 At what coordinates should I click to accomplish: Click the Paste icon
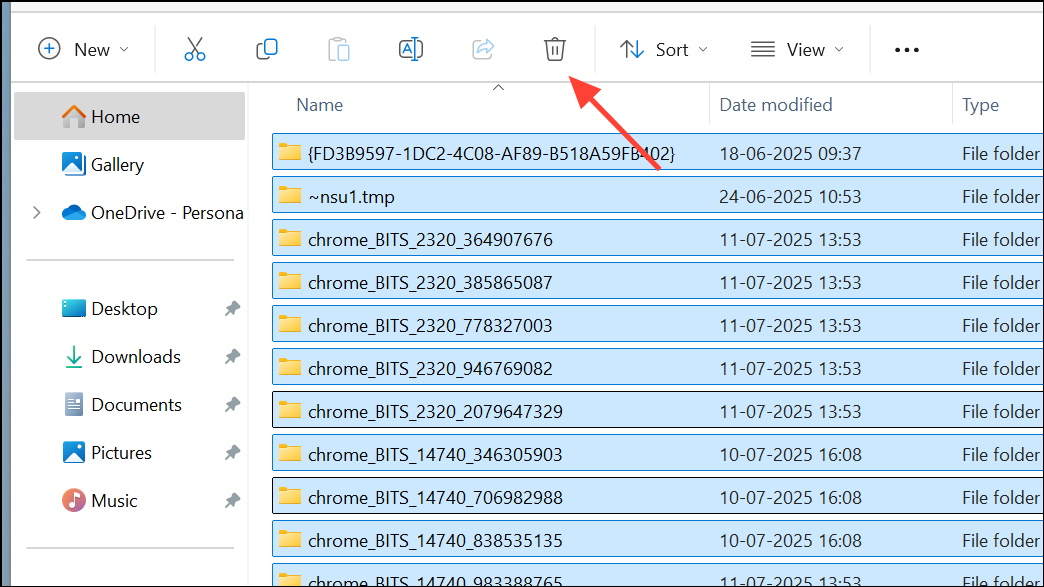[x=339, y=48]
